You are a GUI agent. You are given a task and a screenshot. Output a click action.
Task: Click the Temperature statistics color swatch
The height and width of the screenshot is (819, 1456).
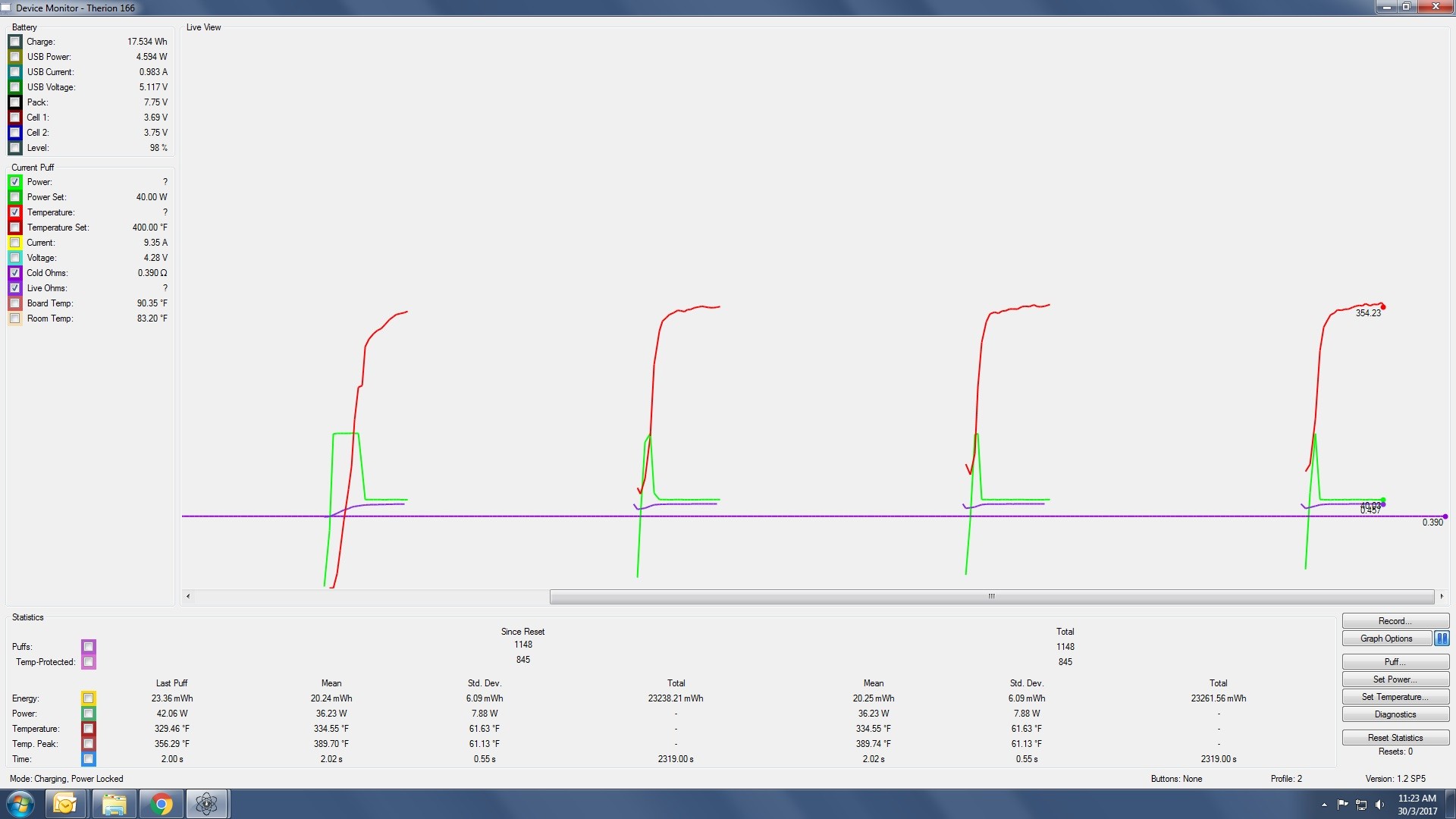click(88, 729)
